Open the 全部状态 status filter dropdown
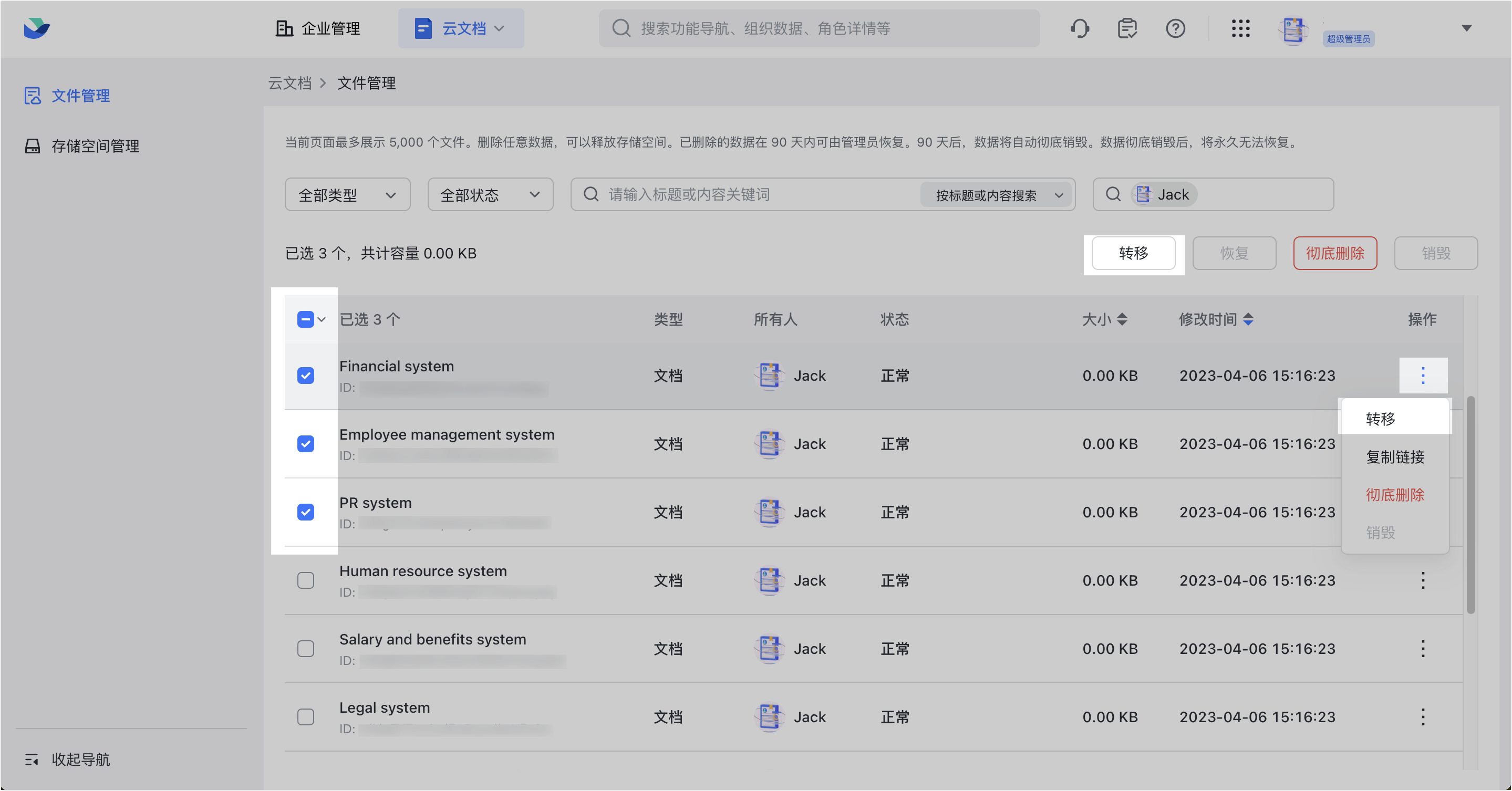1512x791 pixels. 490,194
